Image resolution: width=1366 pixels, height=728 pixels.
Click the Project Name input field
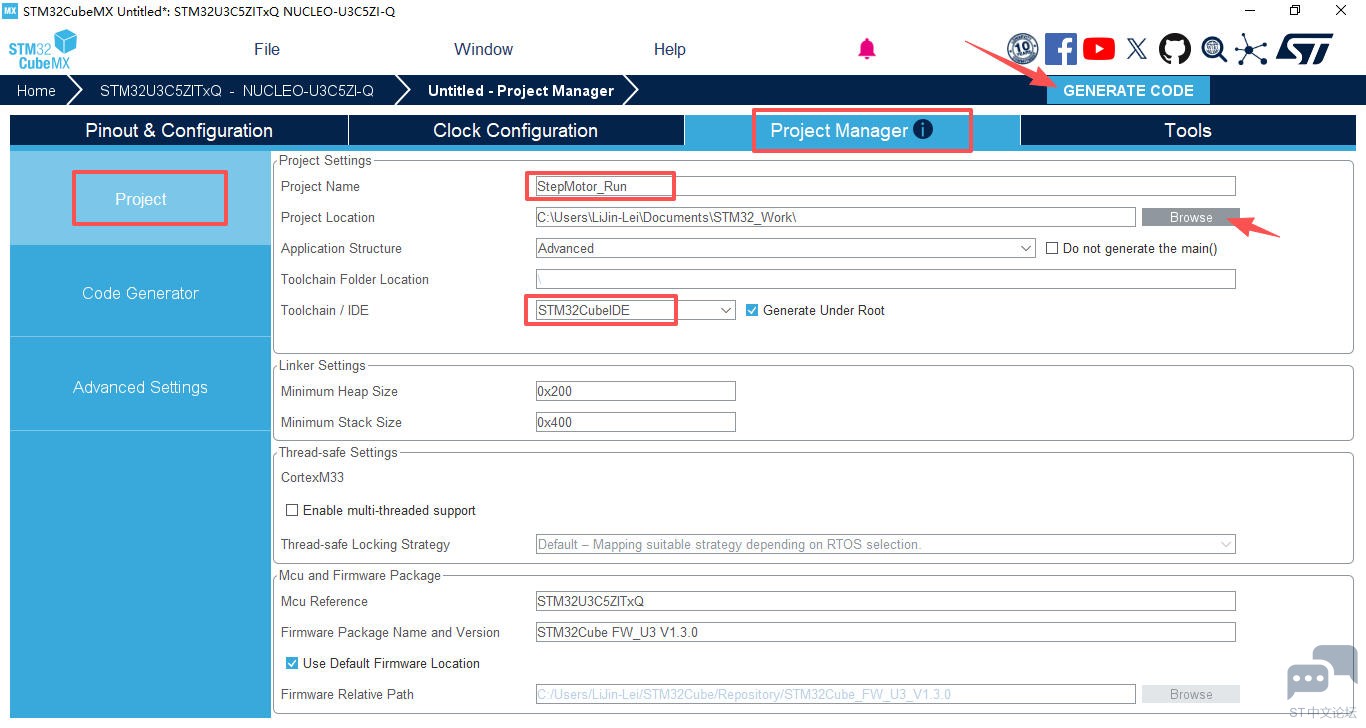tap(886, 186)
